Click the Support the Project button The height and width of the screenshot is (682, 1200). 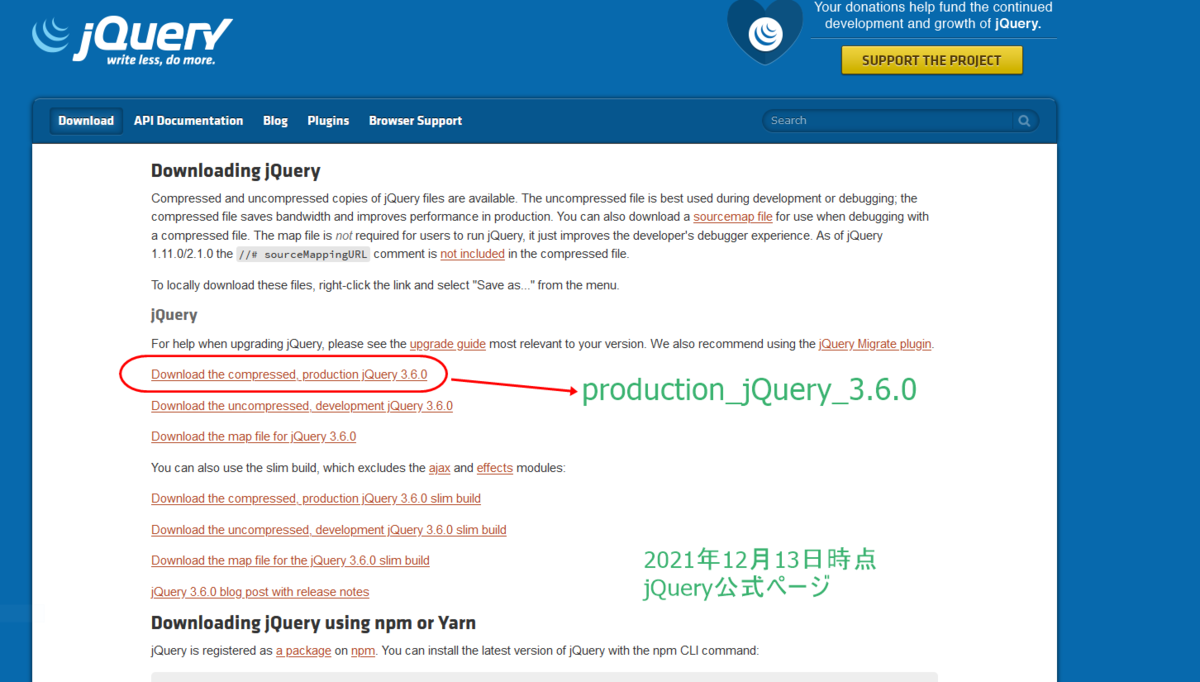931,60
